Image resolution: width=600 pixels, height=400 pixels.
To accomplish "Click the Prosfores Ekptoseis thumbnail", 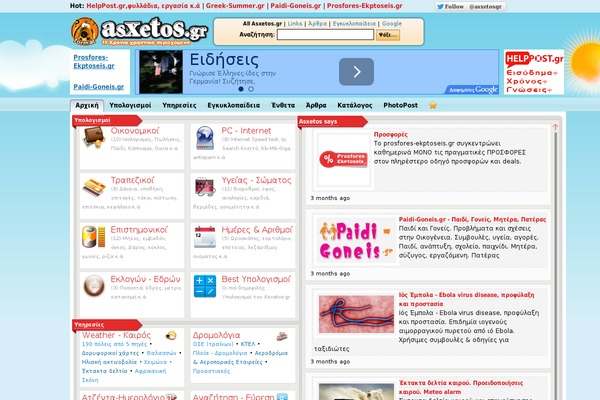I will [343, 160].
